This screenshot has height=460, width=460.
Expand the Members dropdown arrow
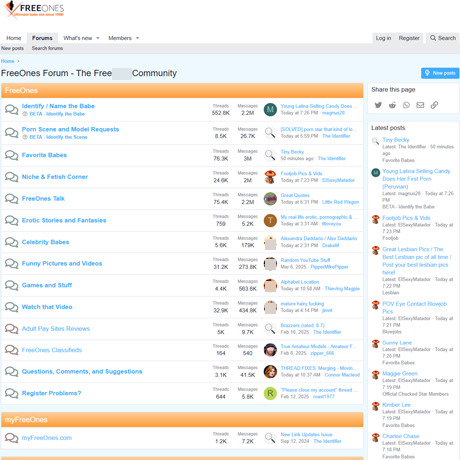(x=137, y=38)
